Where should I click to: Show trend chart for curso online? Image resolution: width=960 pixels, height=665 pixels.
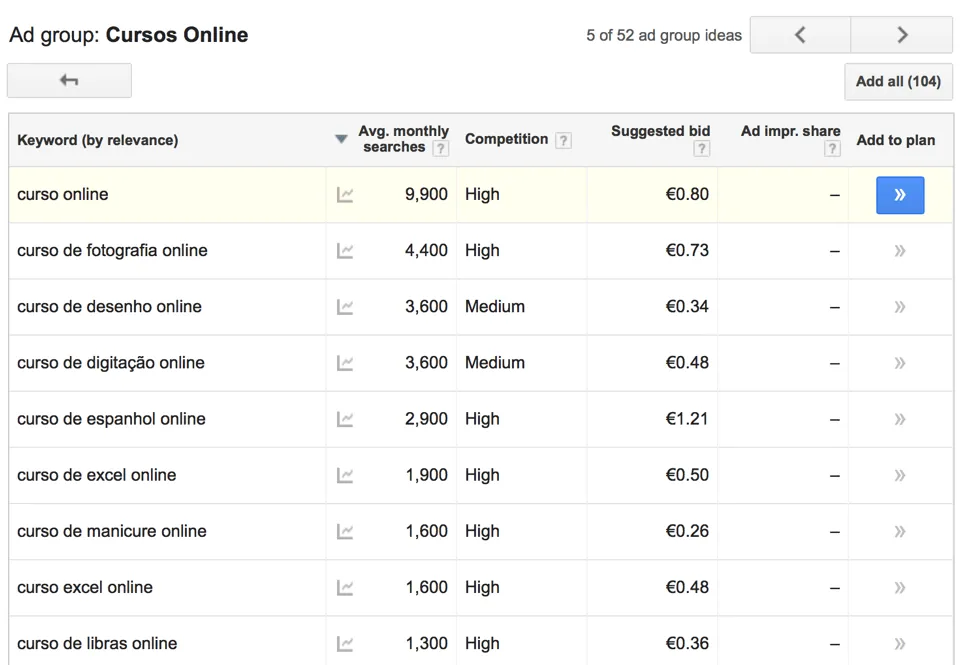click(345, 195)
